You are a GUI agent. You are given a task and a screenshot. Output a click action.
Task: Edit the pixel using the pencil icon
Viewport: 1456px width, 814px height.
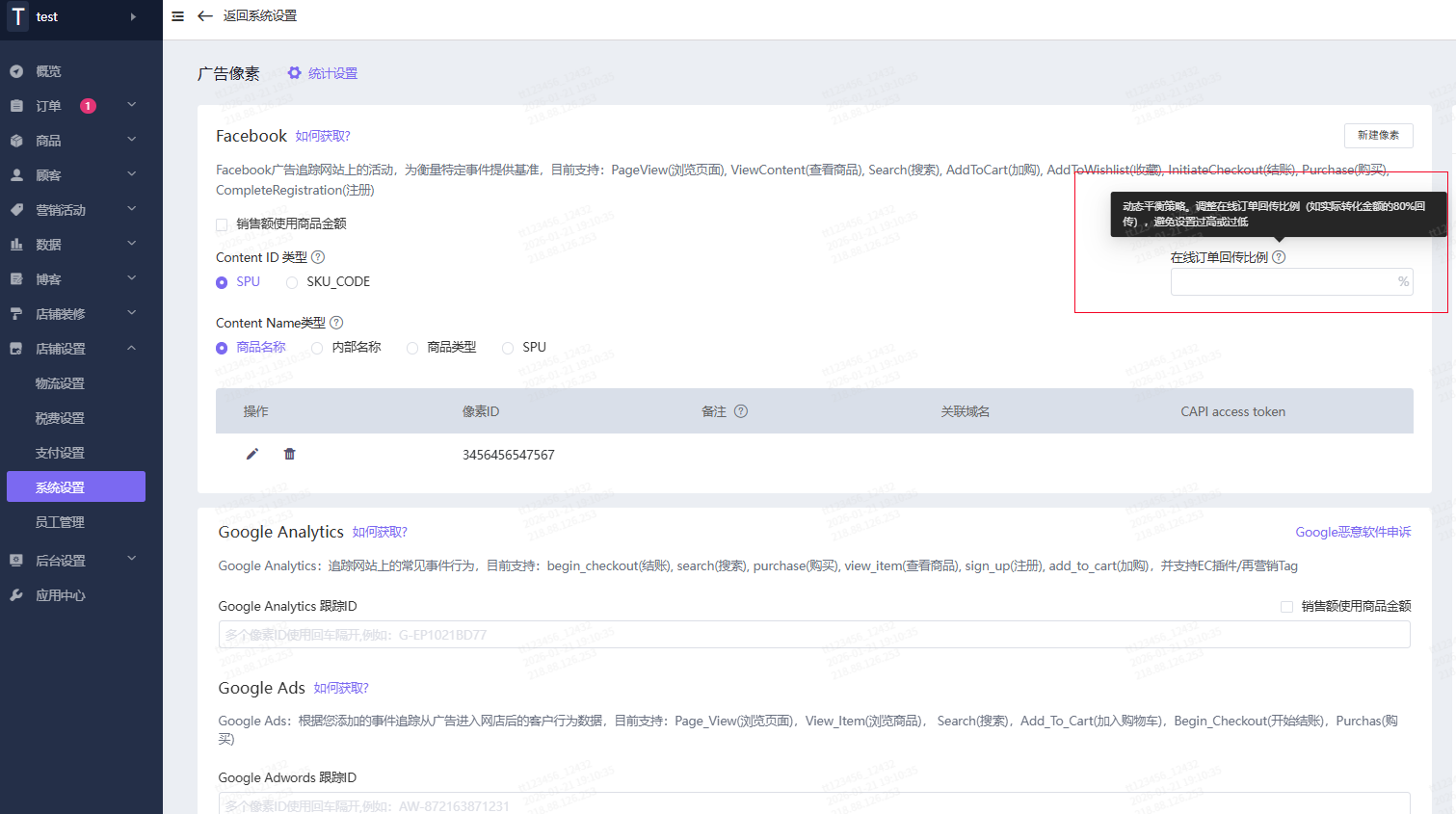coord(252,454)
